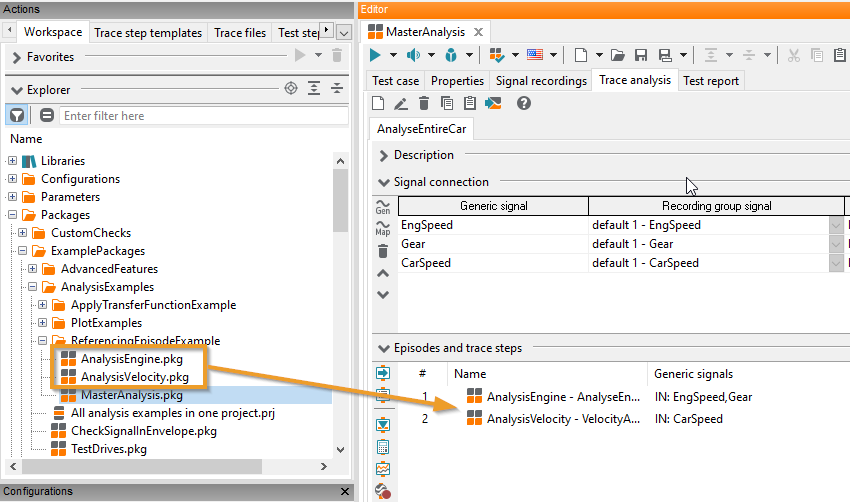
Task: Switch to the Workspace tab
Action: coord(53,32)
